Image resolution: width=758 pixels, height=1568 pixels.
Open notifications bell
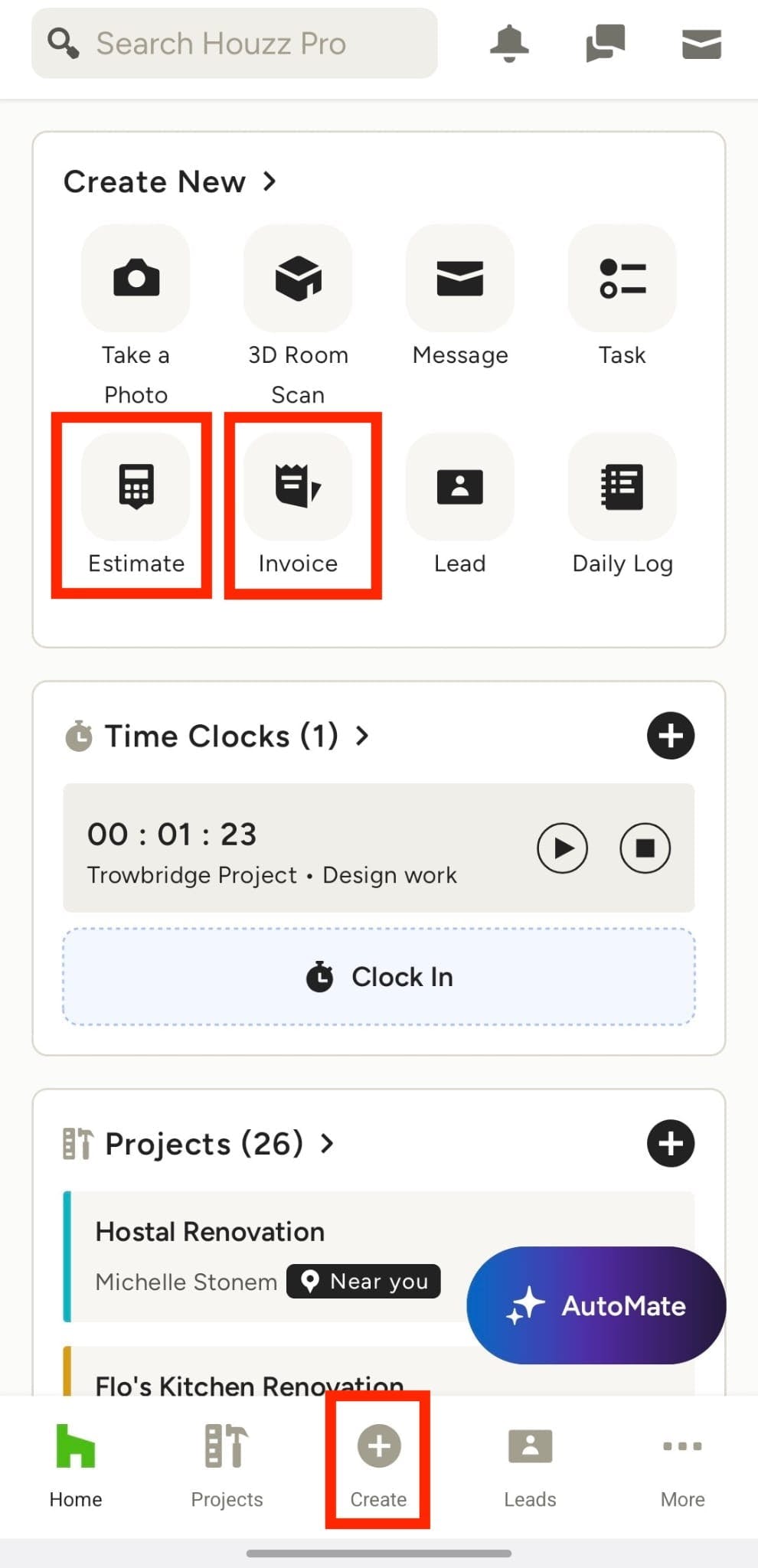tap(509, 44)
